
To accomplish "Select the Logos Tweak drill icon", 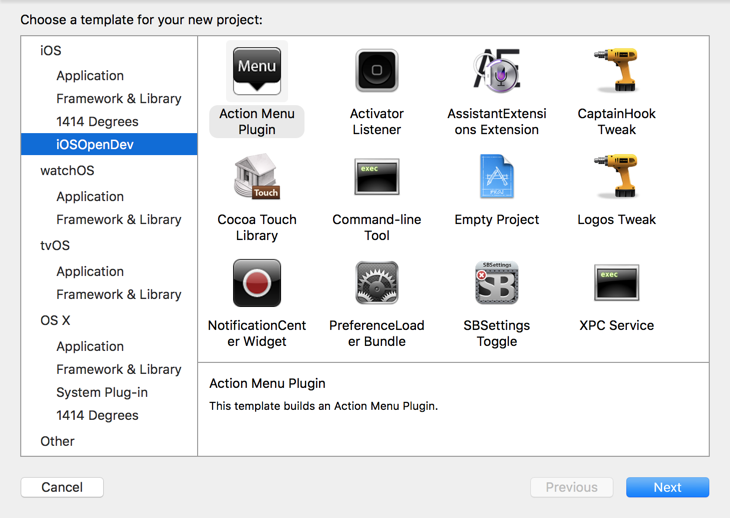I will 617,177.
